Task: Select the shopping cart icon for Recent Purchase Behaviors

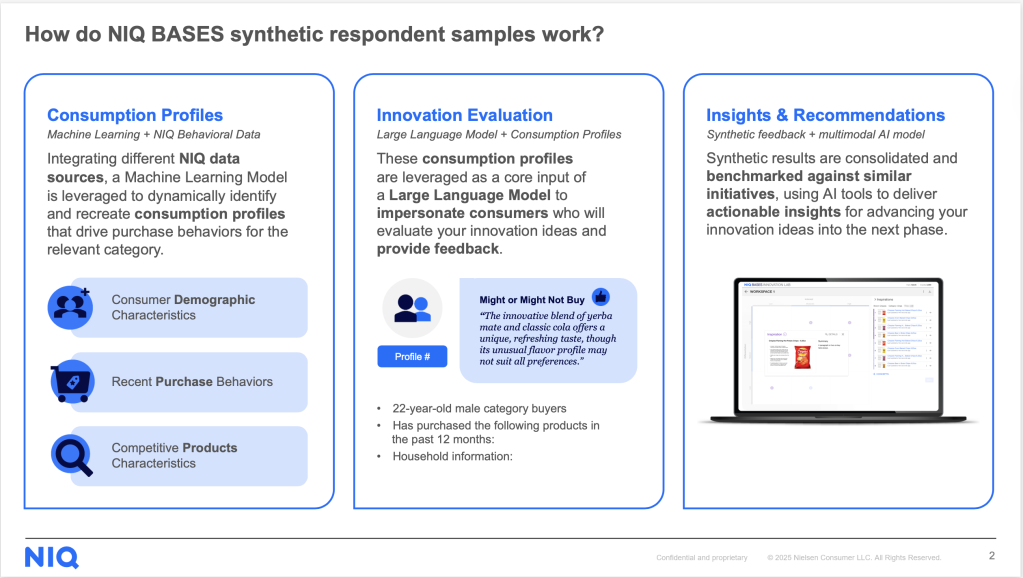Action: point(69,382)
